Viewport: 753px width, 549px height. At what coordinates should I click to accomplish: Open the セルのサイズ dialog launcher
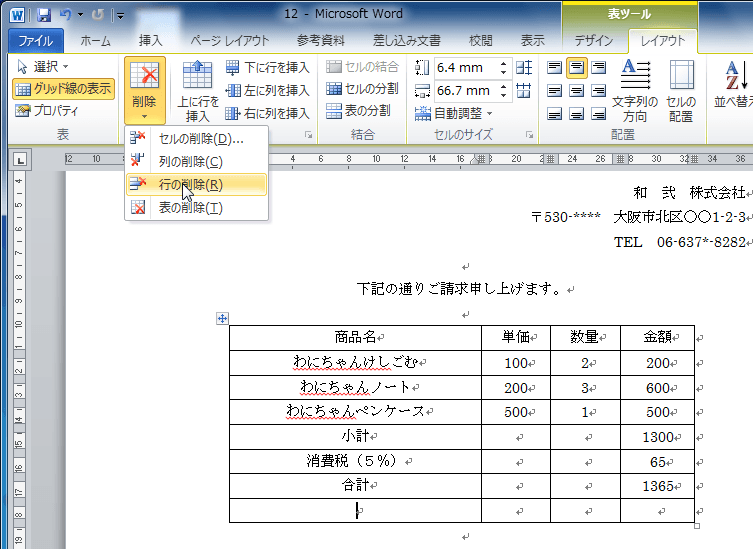pyautogui.click(x=529, y=135)
